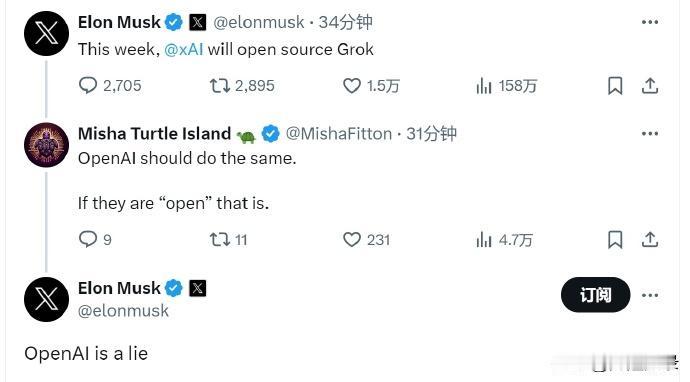
Task: Reply to Misha Turtle Island's tweet
Action: 88,239
